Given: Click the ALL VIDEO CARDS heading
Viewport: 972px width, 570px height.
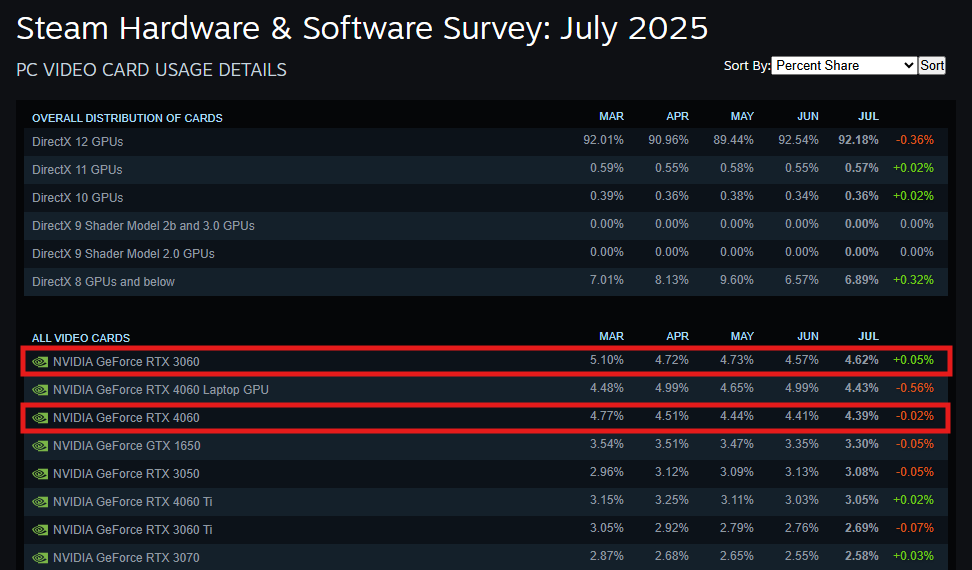Looking at the screenshot, I should tap(81, 338).
